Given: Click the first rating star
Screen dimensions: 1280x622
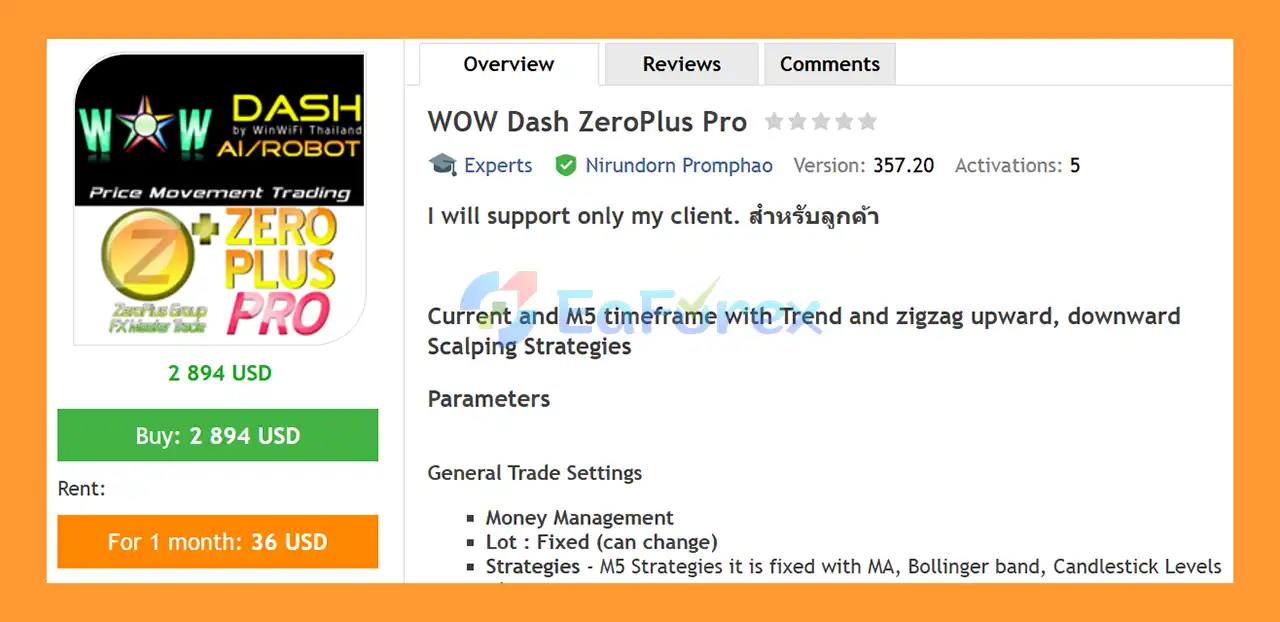Looking at the screenshot, I should tap(774, 122).
